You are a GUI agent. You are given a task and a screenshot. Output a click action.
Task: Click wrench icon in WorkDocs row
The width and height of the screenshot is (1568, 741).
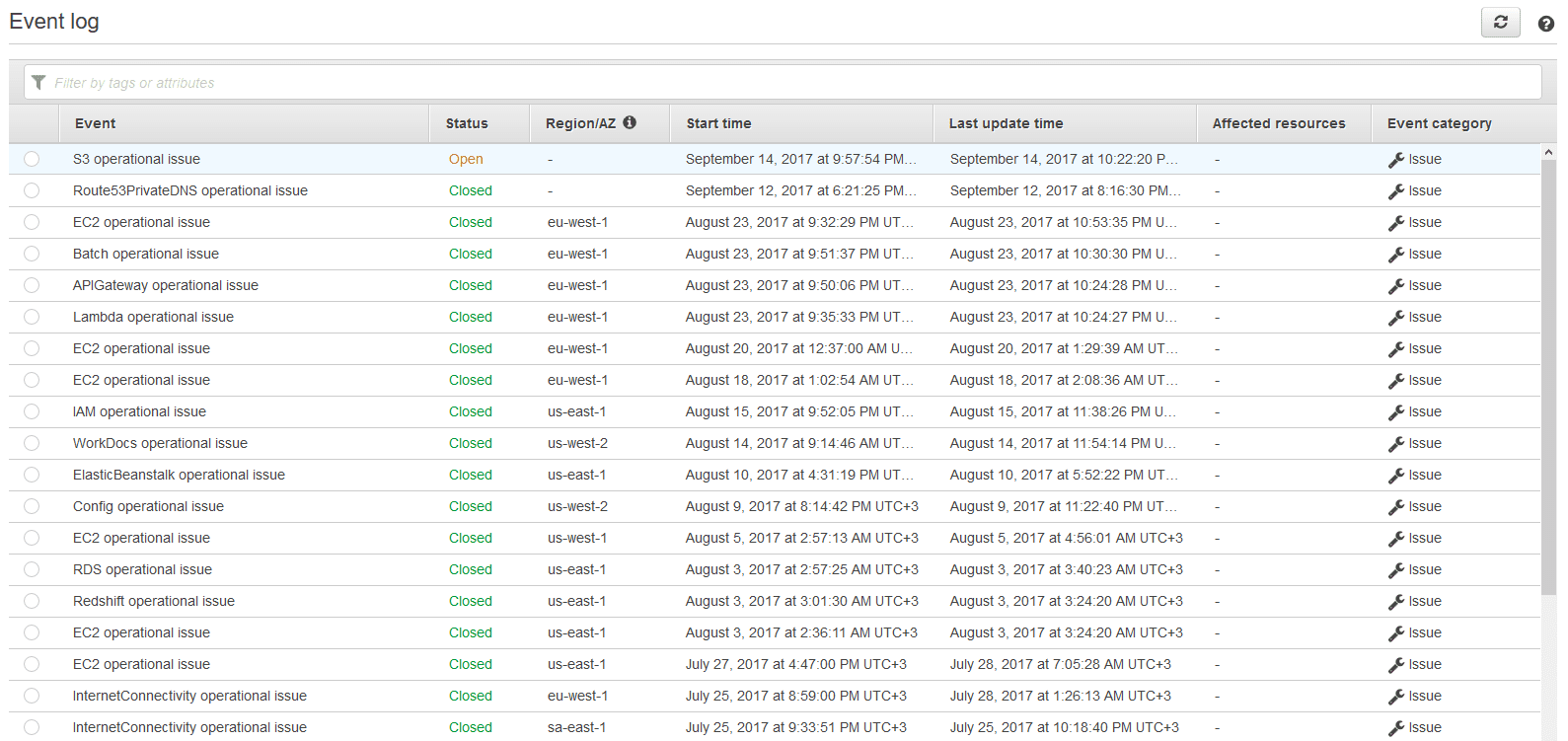[x=1396, y=444]
